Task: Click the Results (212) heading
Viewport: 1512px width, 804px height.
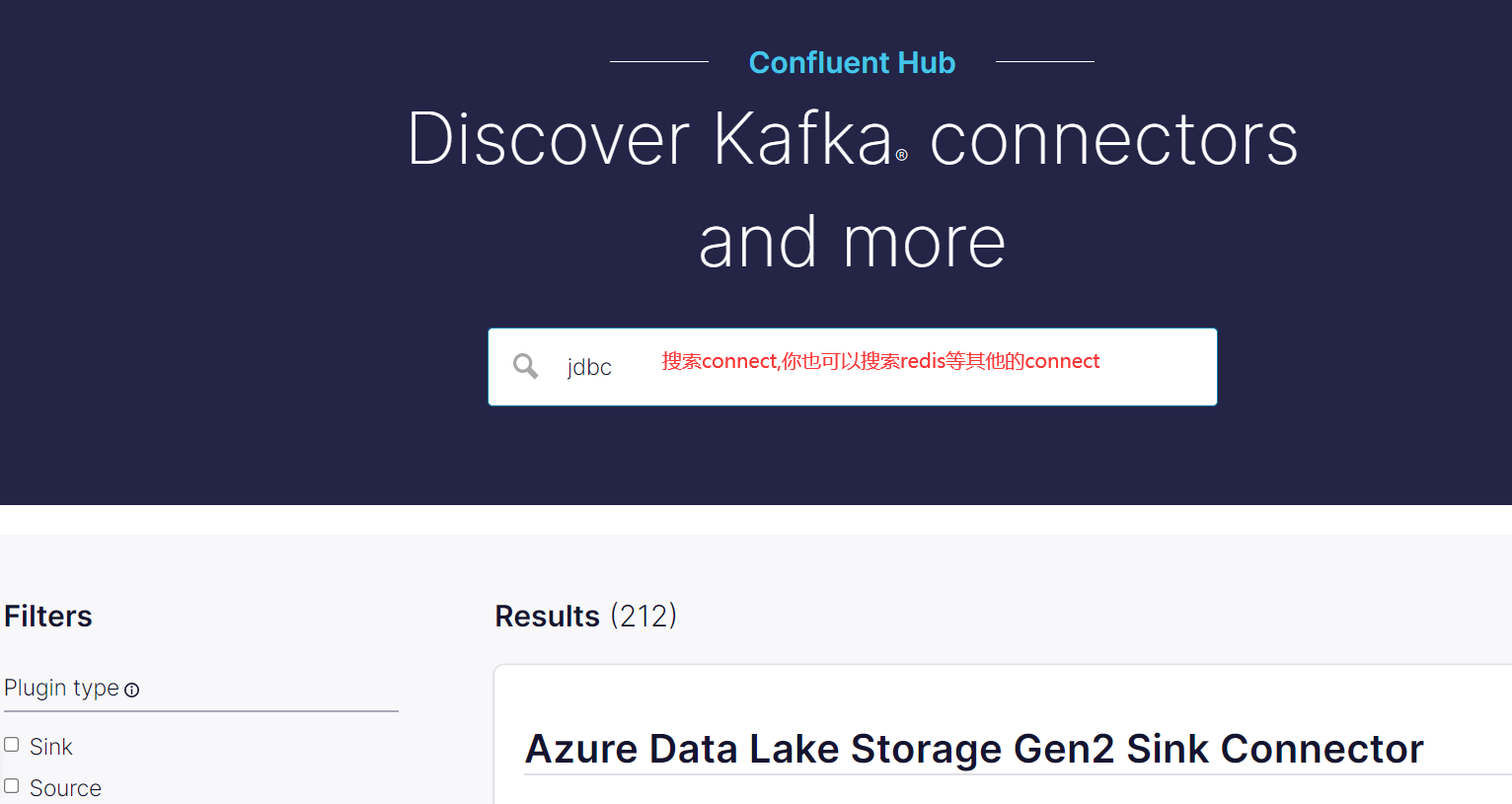Action: pyautogui.click(x=585, y=616)
